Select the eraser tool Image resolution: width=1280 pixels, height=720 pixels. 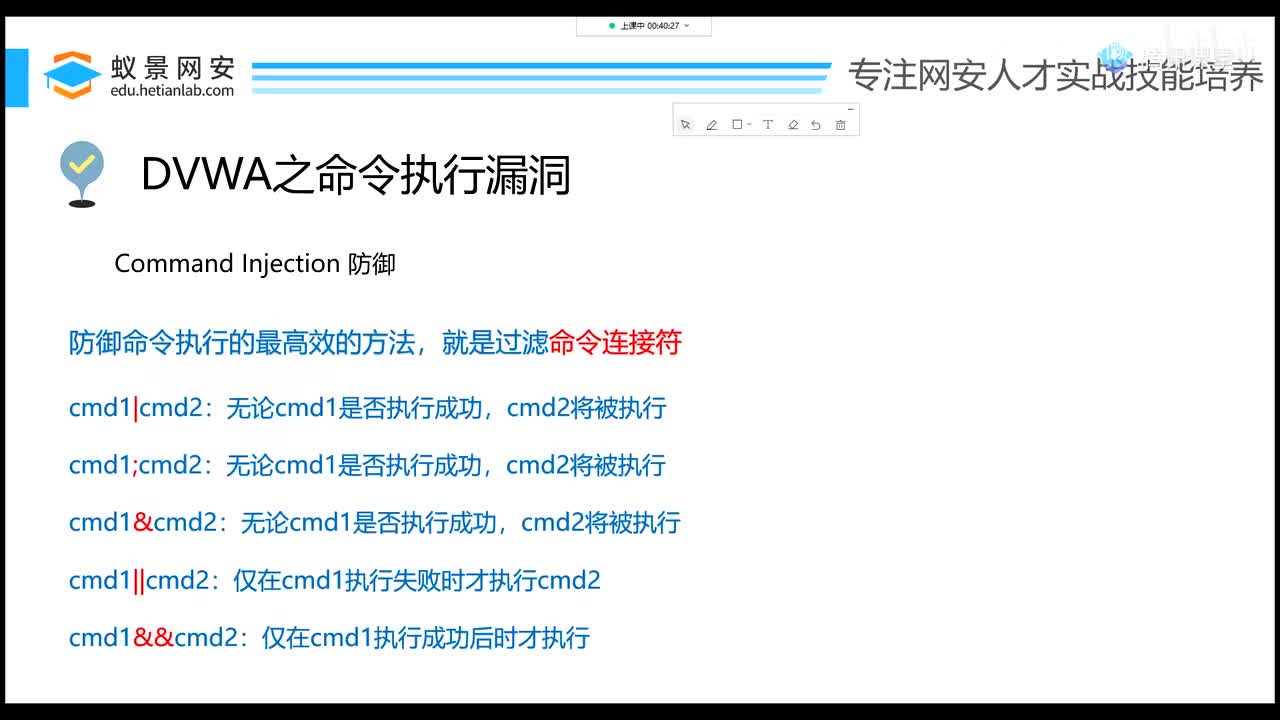click(793, 125)
